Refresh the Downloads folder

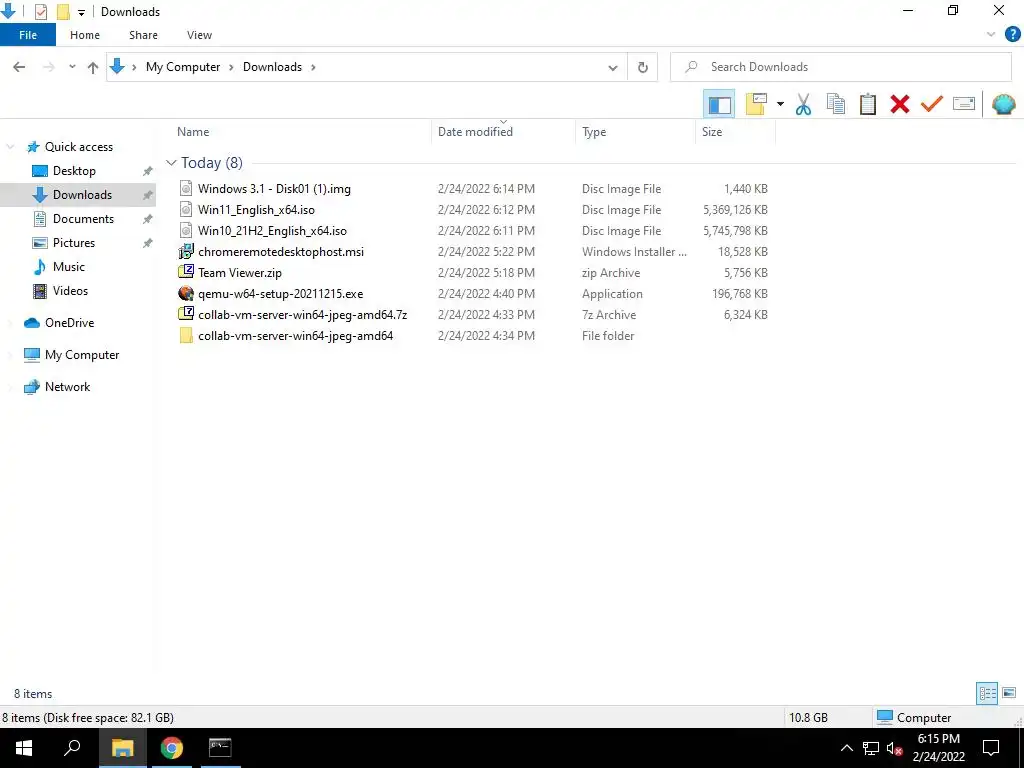[x=643, y=67]
